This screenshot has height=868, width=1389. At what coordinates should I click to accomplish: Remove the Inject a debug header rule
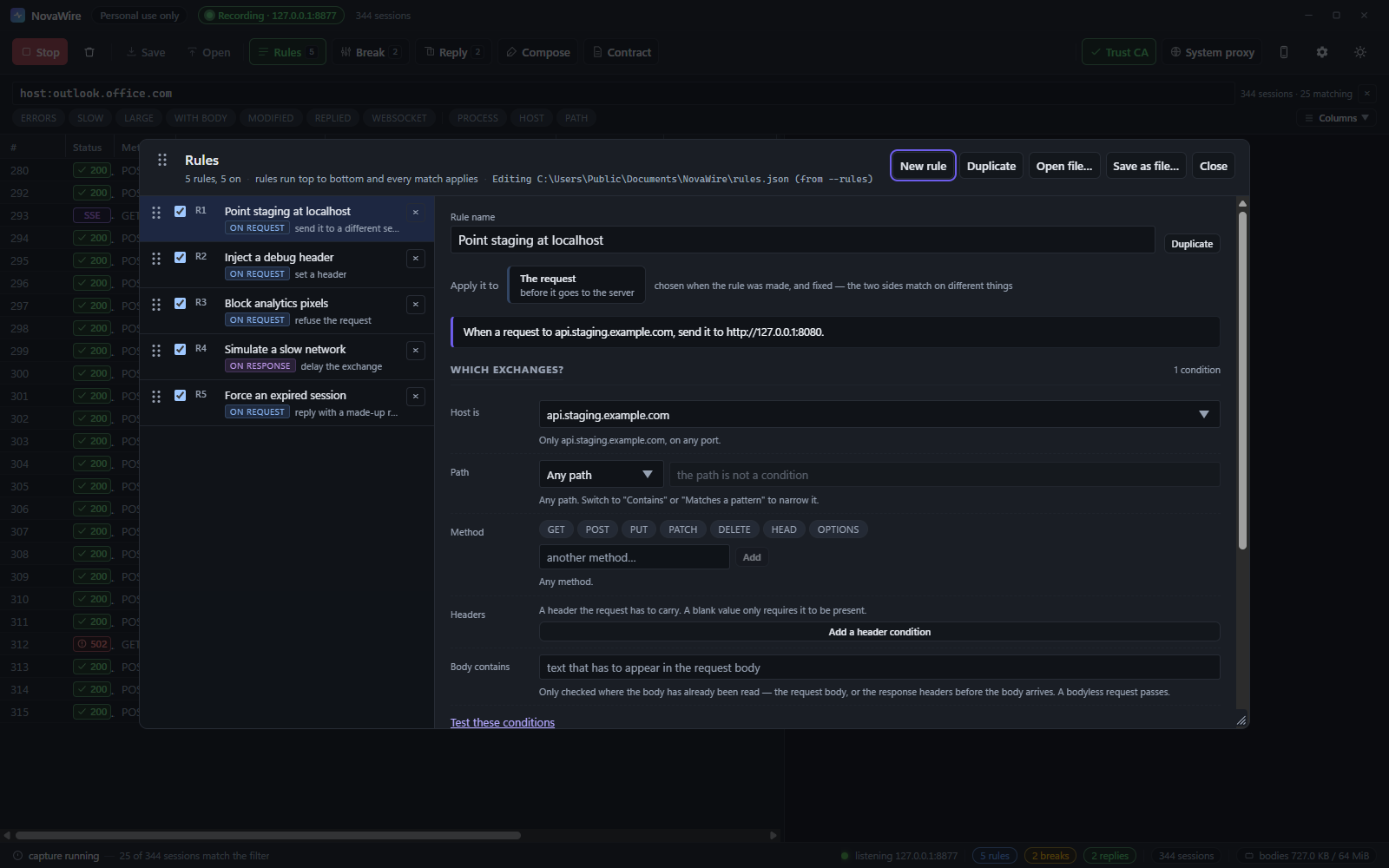tap(416, 259)
